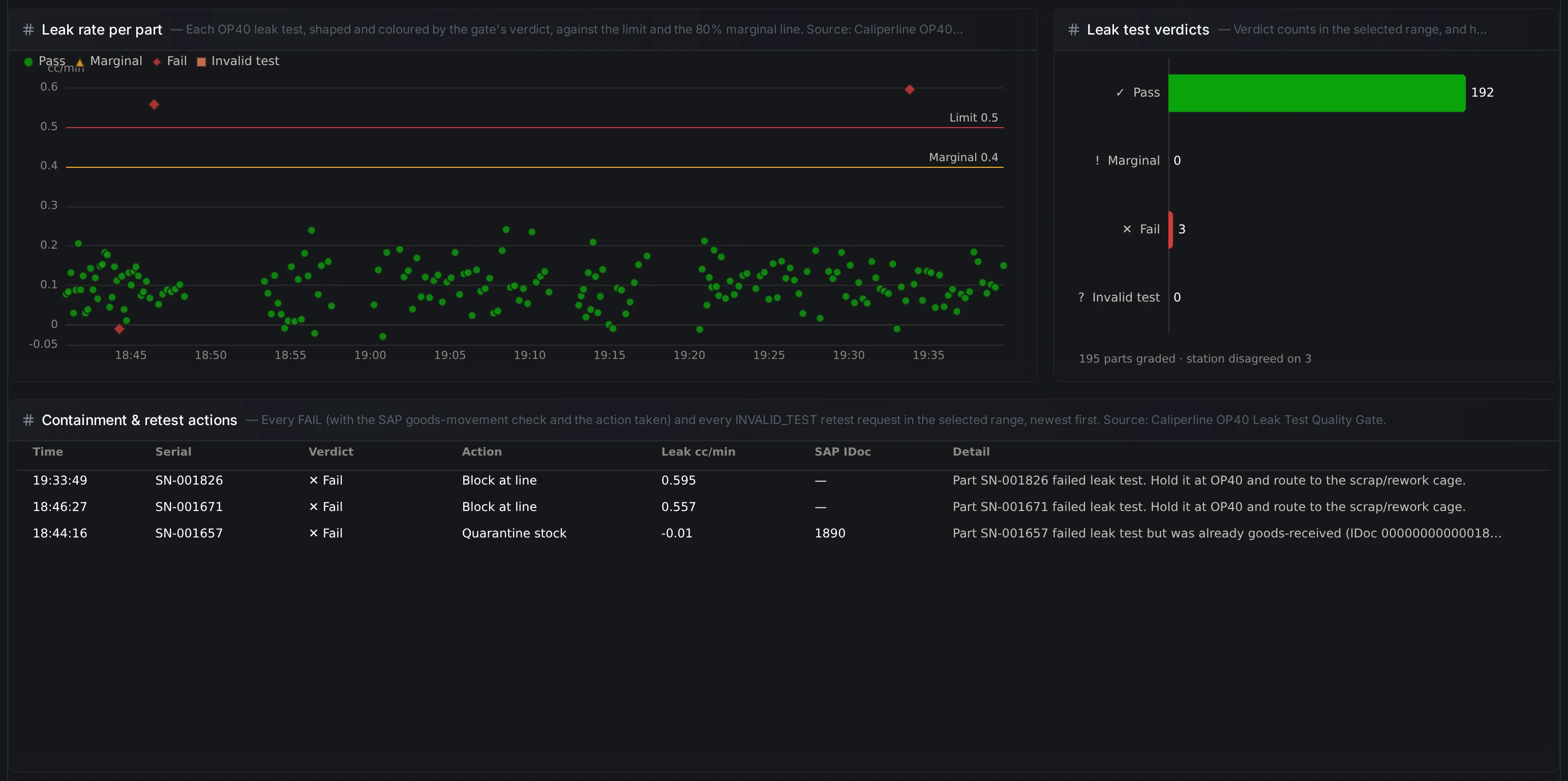Click the red Fail bar showing 3
This screenshot has width=1568, height=781.
[x=1170, y=229]
